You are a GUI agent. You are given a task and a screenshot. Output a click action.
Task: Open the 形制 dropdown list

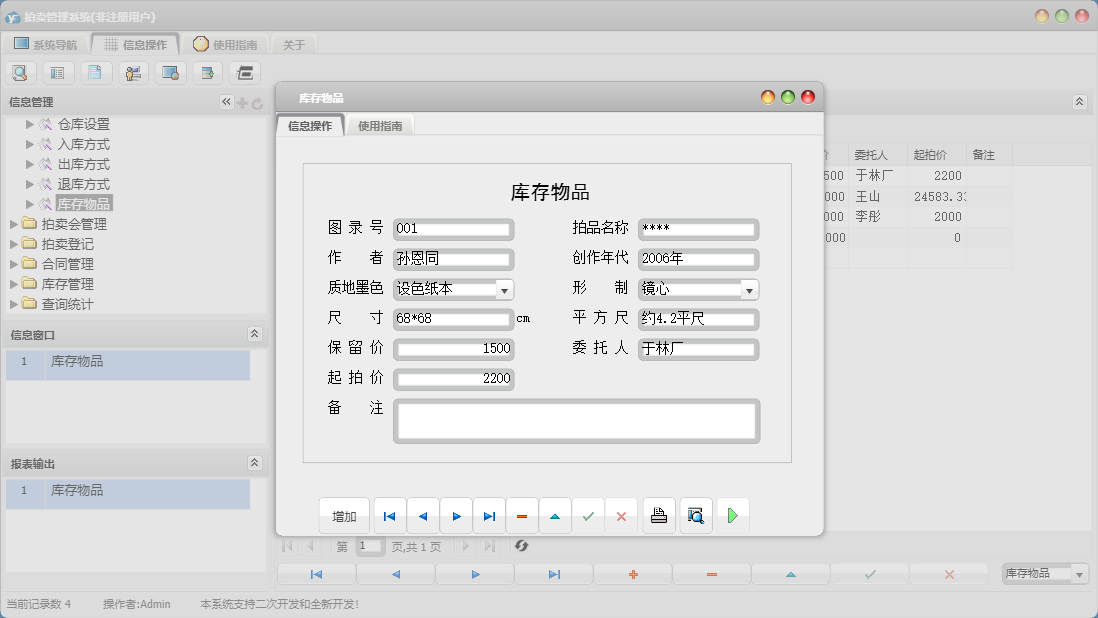click(749, 290)
